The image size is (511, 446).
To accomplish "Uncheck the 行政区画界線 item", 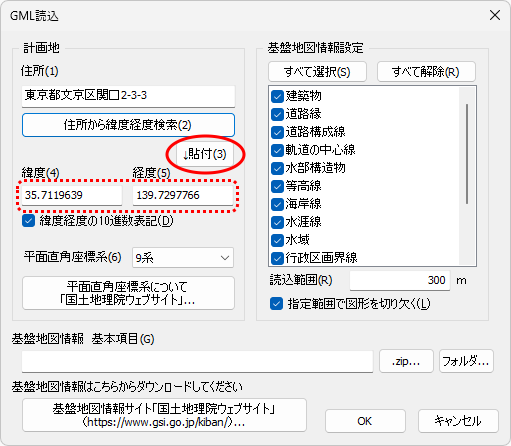I will tap(277, 258).
